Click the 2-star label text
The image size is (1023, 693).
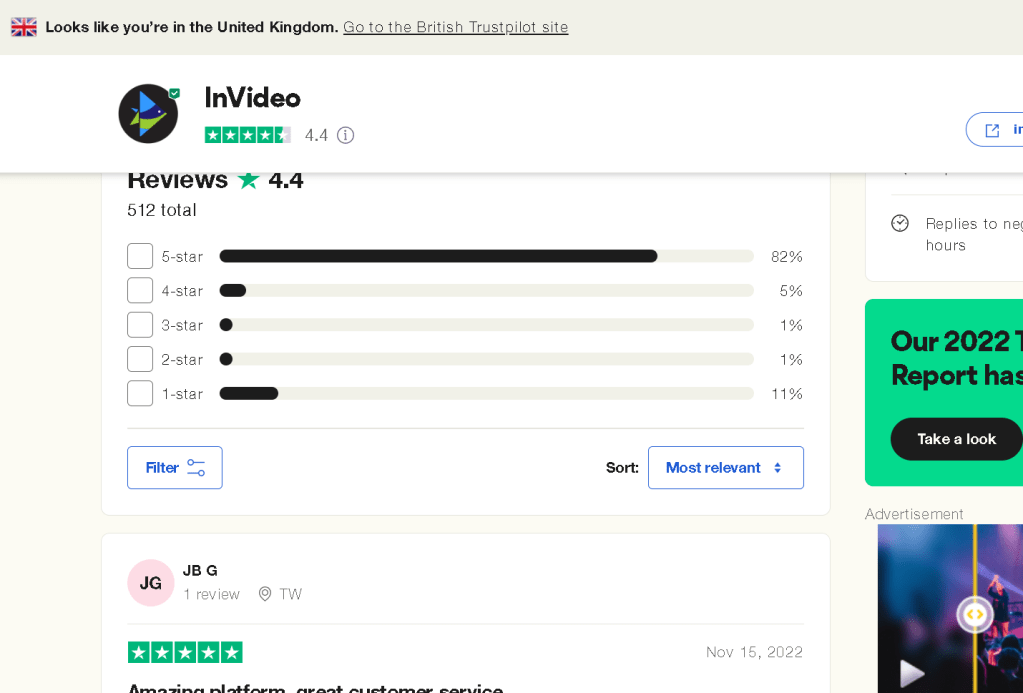coord(182,360)
